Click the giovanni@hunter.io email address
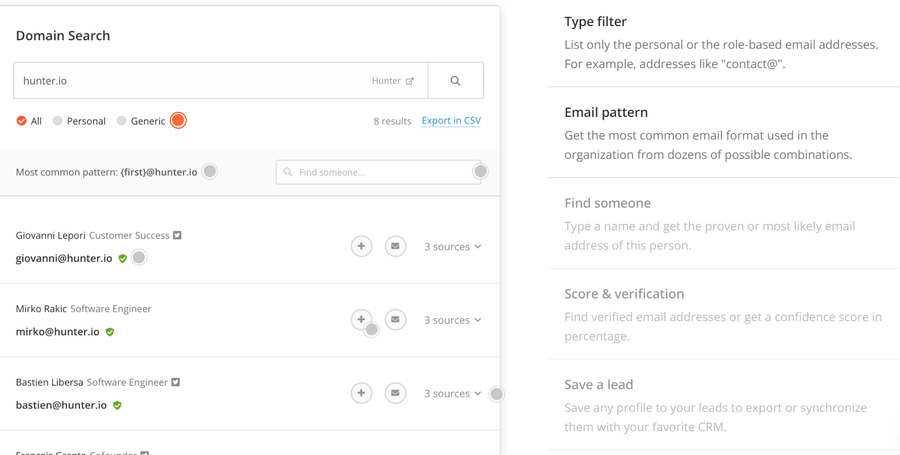 tap(64, 258)
